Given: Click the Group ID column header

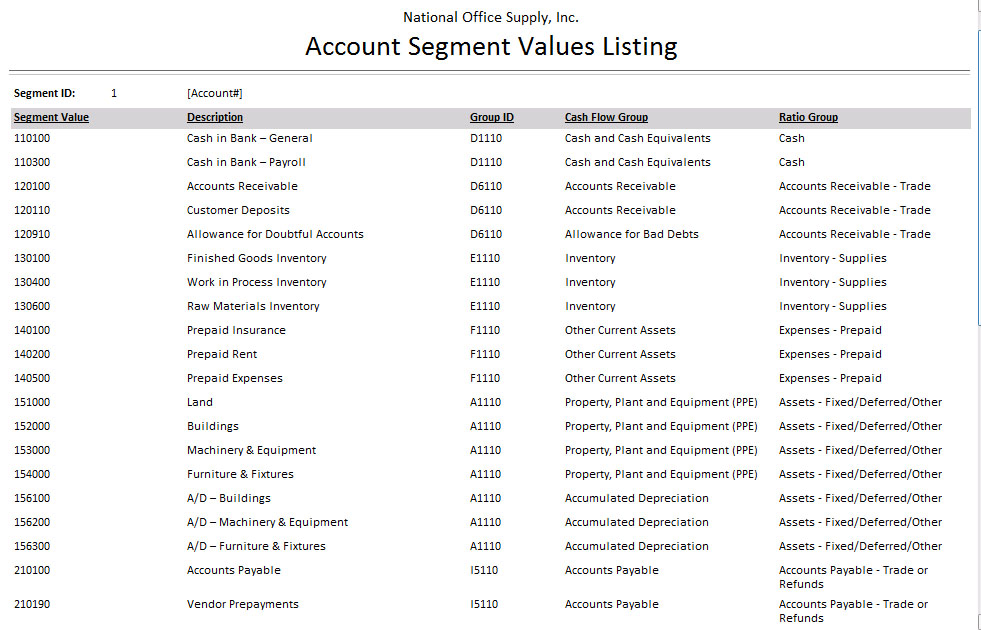Looking at the screenshot, I should click(492, 118).
